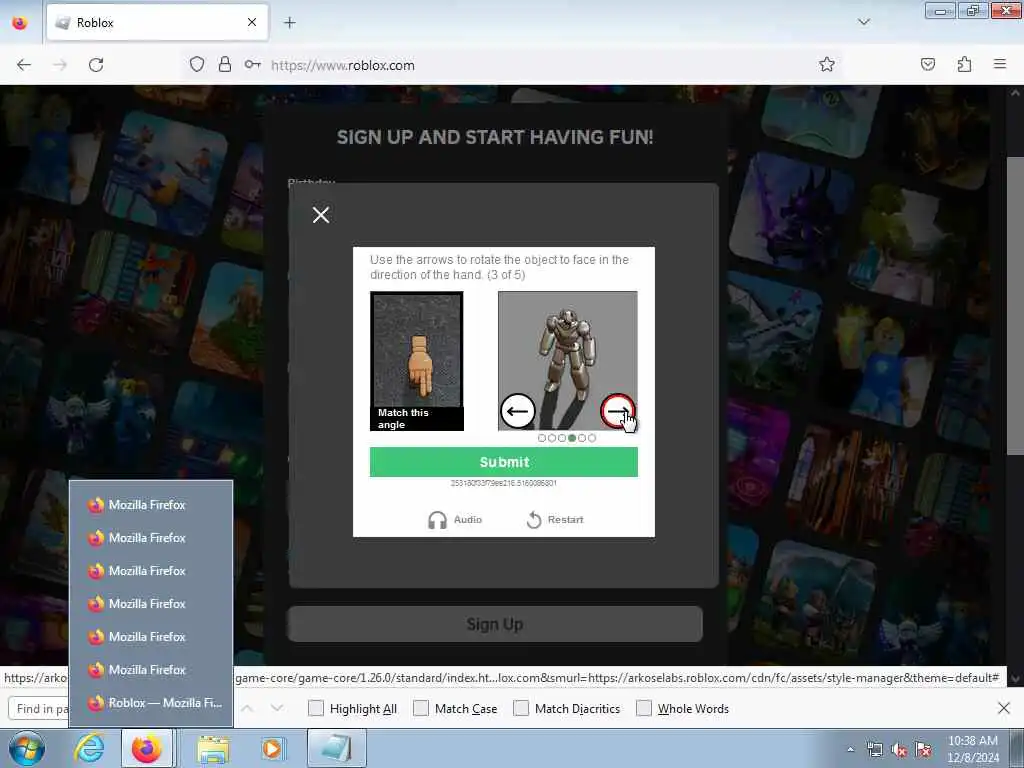Close the captcha dialog with the X

click(x=321, y=215)
